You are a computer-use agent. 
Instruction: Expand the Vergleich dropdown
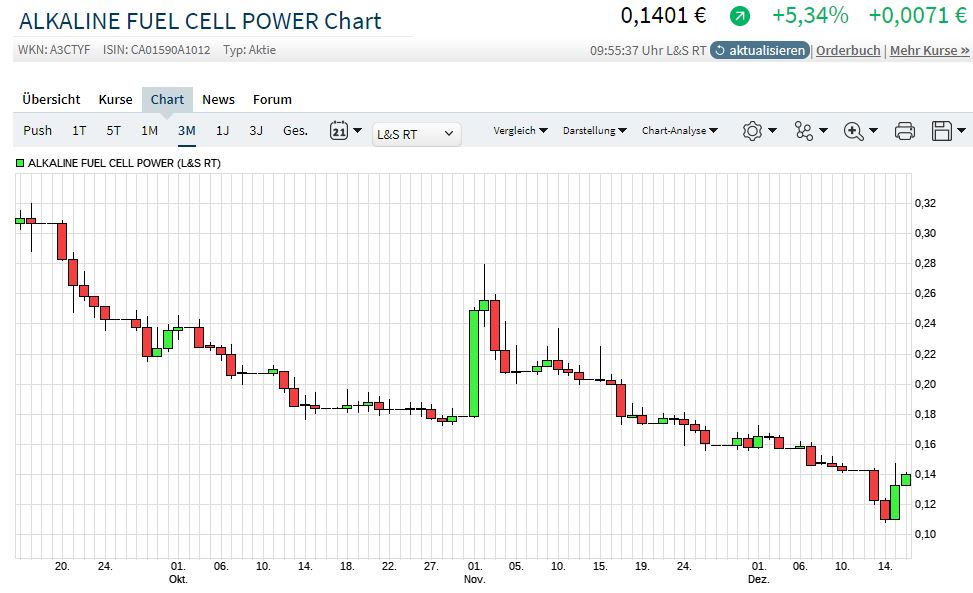pos(520,130)
